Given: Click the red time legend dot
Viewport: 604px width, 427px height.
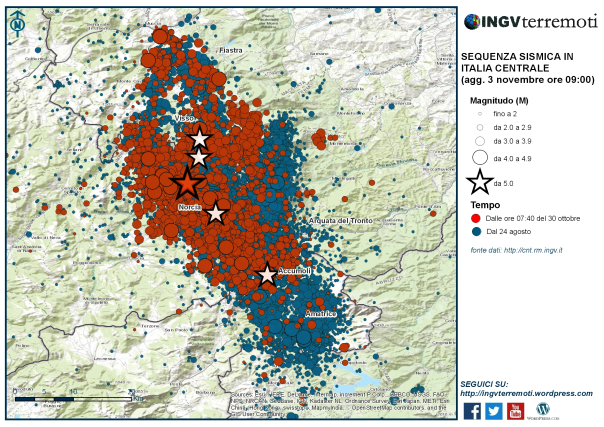Looking at the screenshot, I should tap(476, 218).
